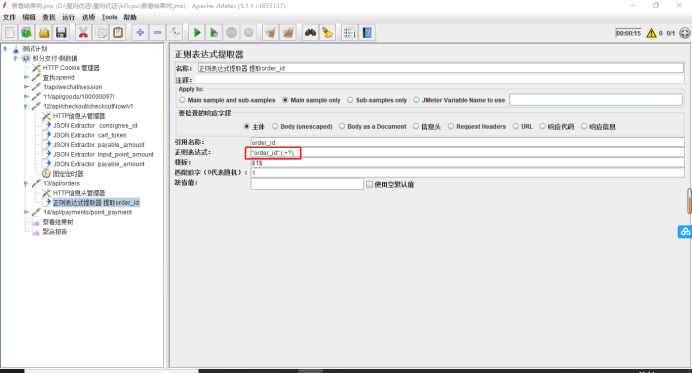Paste element using clipboard toolbar icon
692x373 pixels.
[118, 33]
